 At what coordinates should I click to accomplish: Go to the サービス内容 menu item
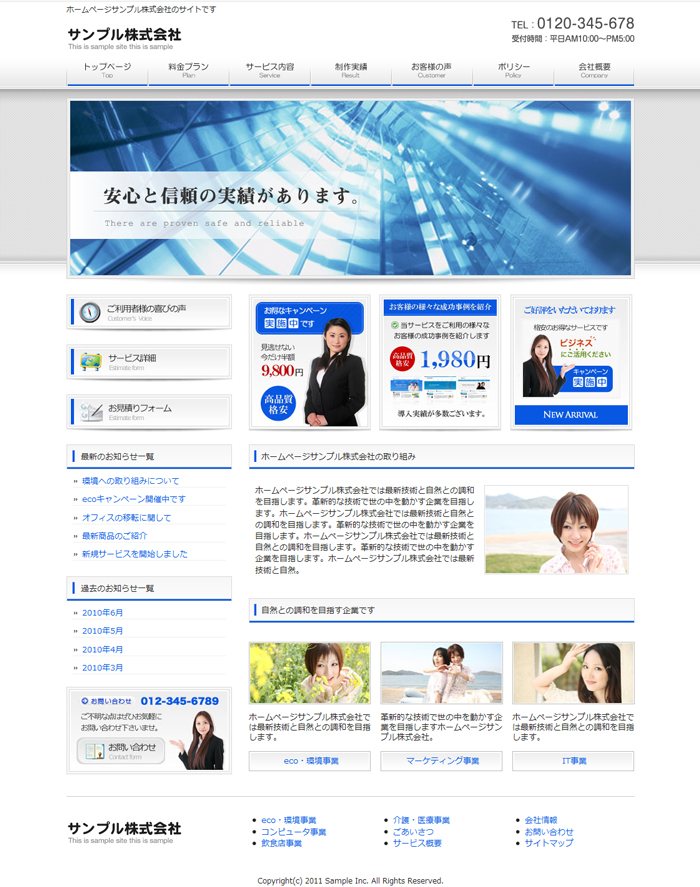pyautogui.click(x=270, y=70)
